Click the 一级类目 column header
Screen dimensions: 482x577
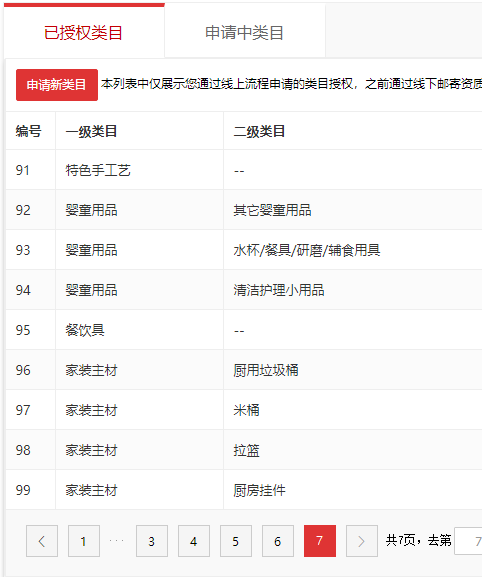pos(91,131)
